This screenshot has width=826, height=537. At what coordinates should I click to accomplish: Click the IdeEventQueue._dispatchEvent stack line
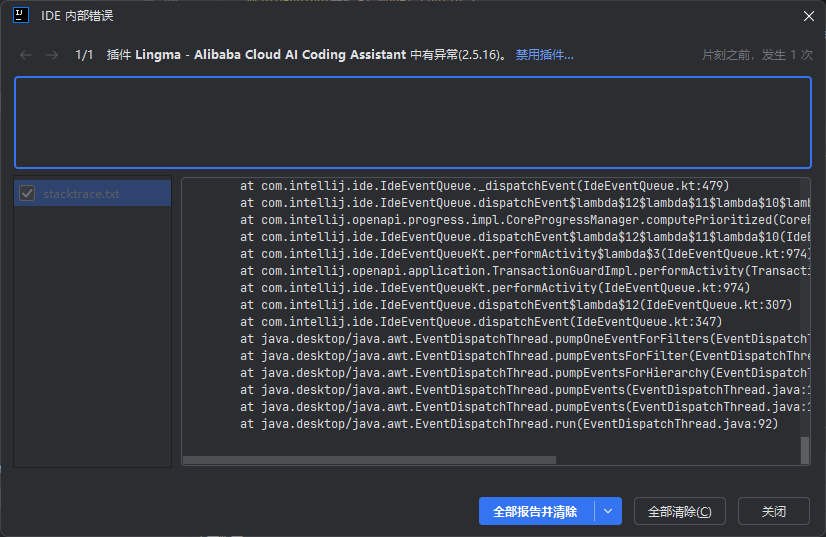tap(485, 185)
